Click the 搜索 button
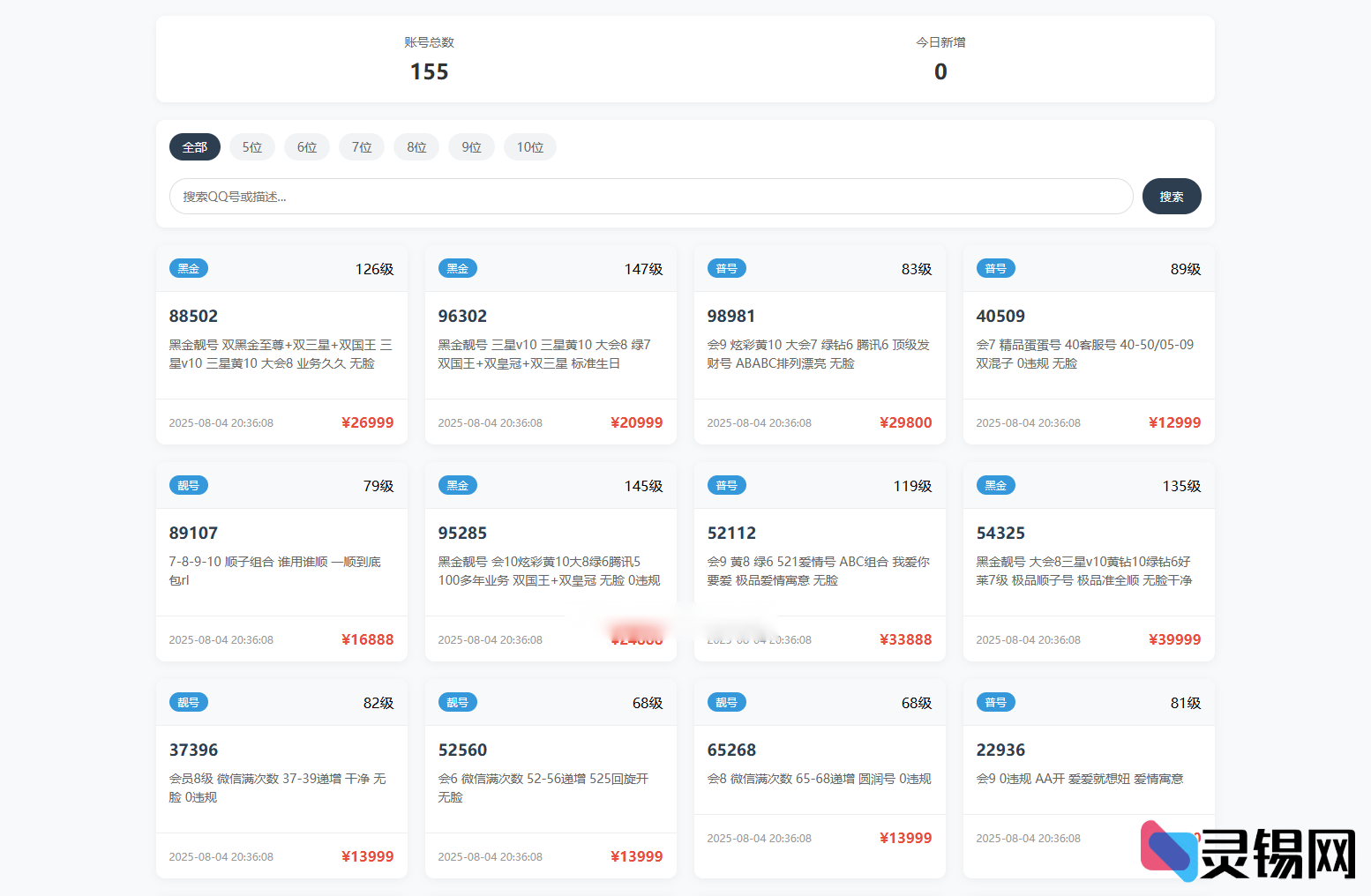Image resolution: width=1371 pixels, height=896 pixels. [1171, 197]
